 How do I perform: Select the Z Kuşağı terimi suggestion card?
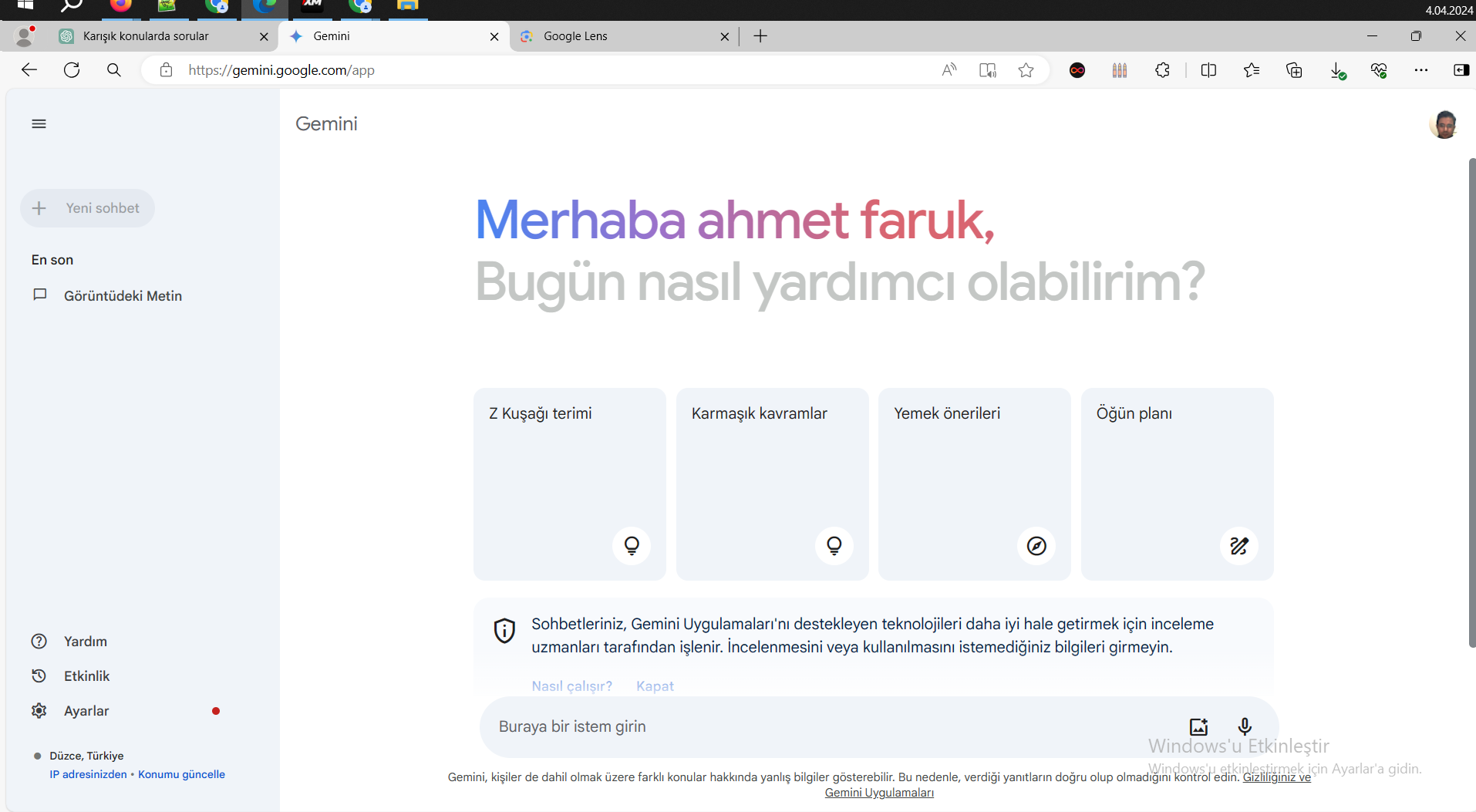570,484
